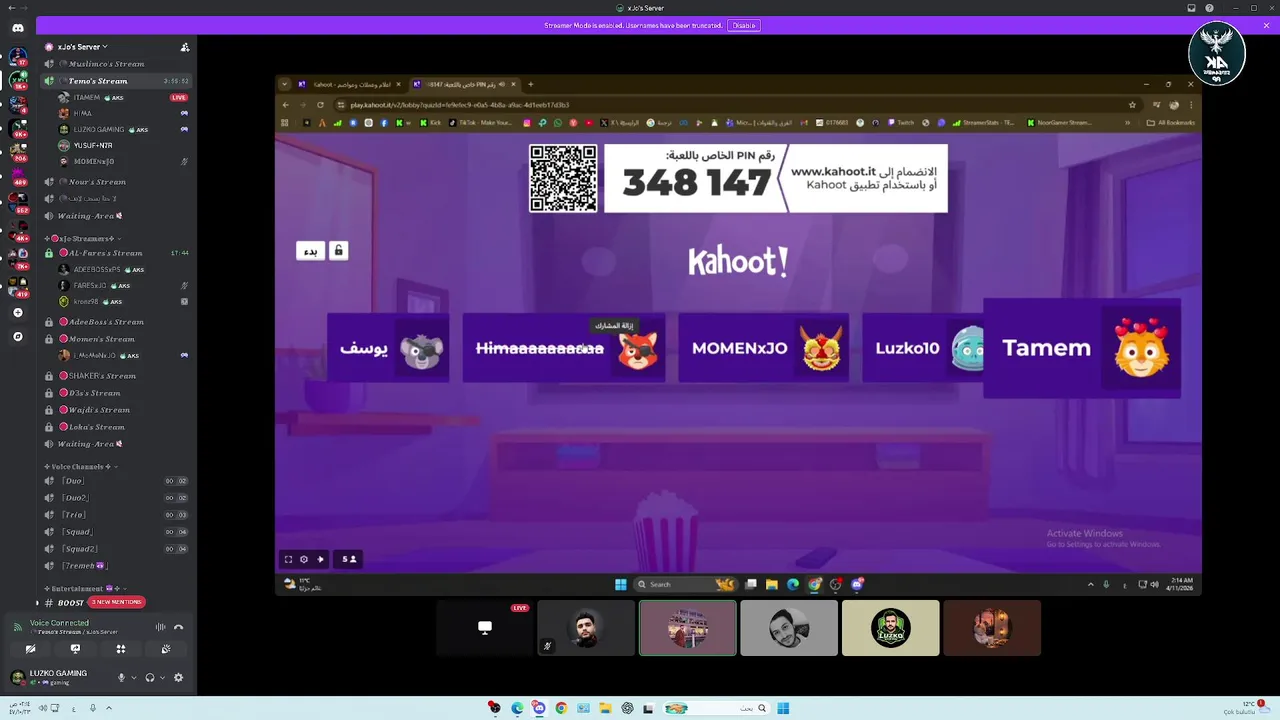Open the Discord help icon in title bar
Screen dimensions: 1280x720
click(x=1209, y=8)
